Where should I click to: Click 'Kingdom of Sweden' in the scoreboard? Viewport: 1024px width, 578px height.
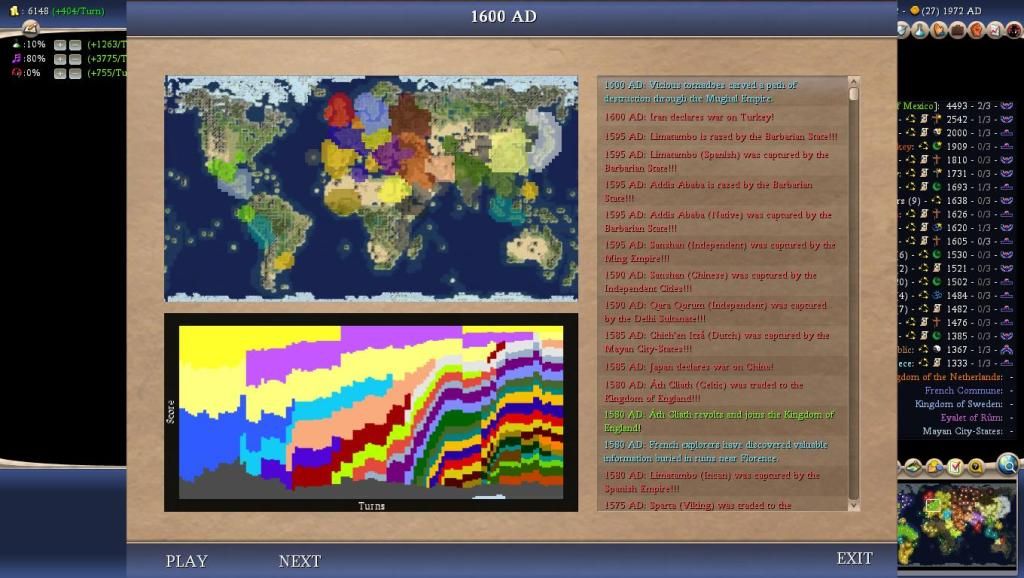[958, 404]
